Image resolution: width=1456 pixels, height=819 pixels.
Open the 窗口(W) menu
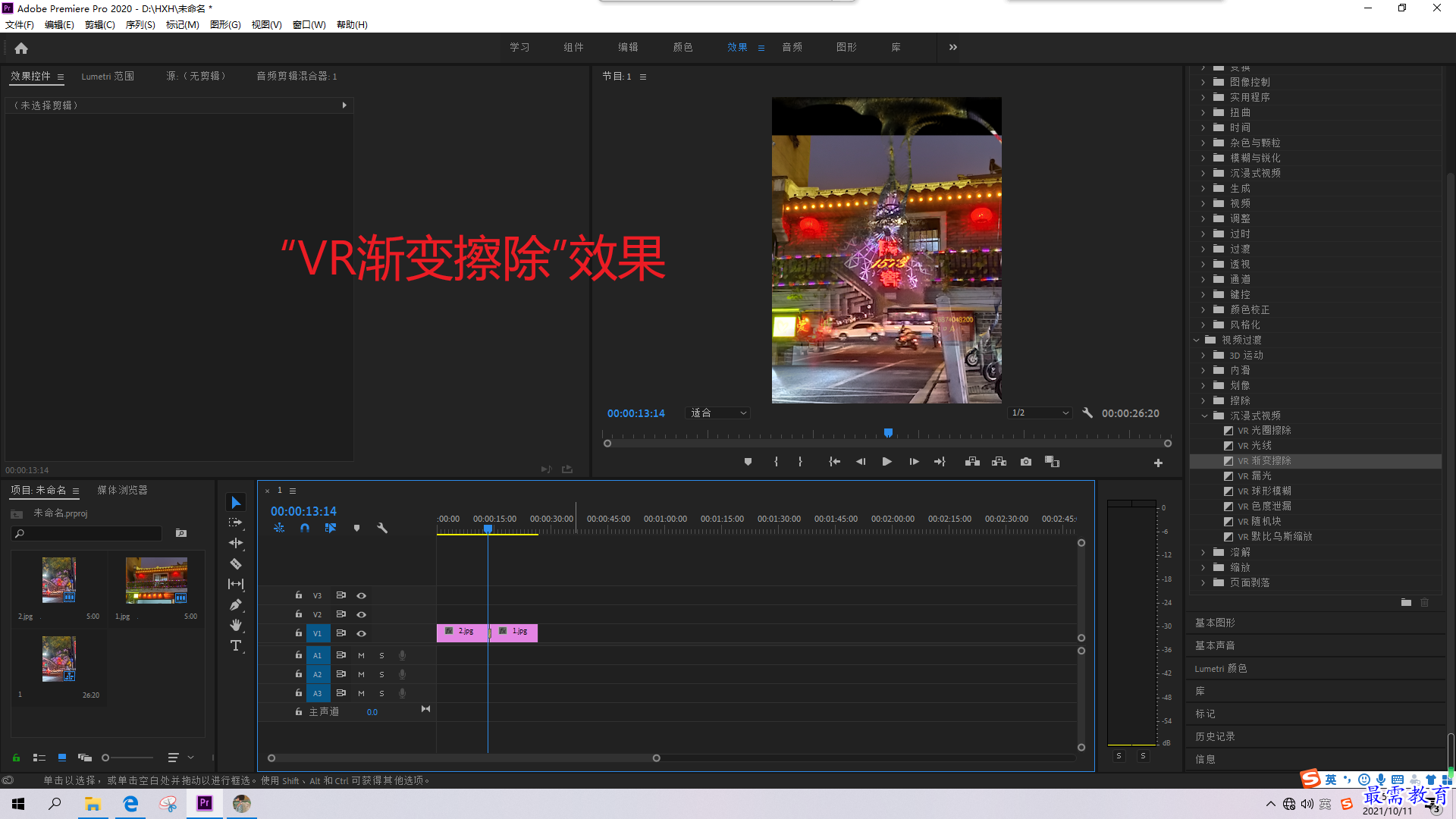[309, 25]
